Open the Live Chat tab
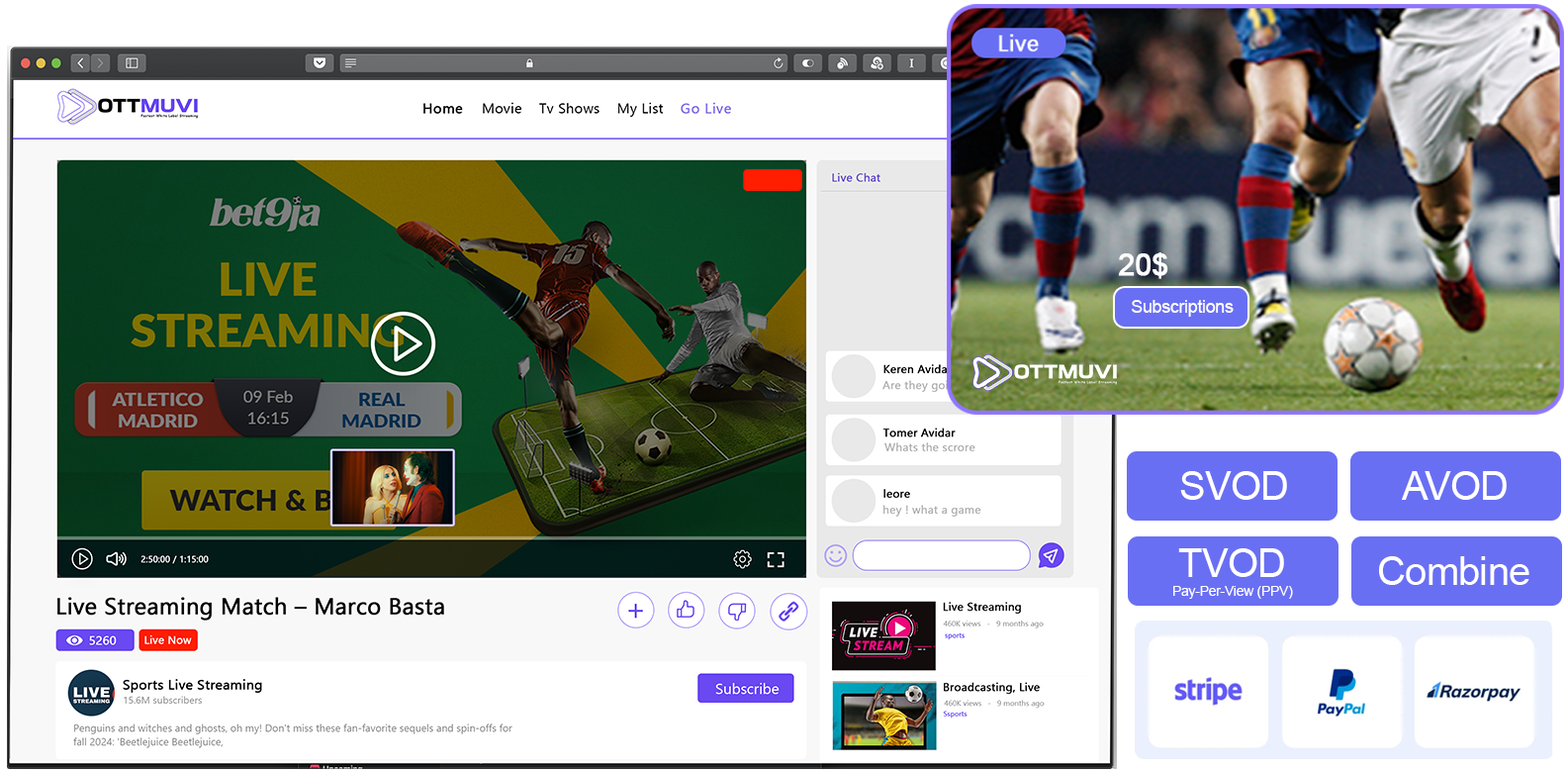This screenshot has width=1568, height=772. tap(856, 178)
